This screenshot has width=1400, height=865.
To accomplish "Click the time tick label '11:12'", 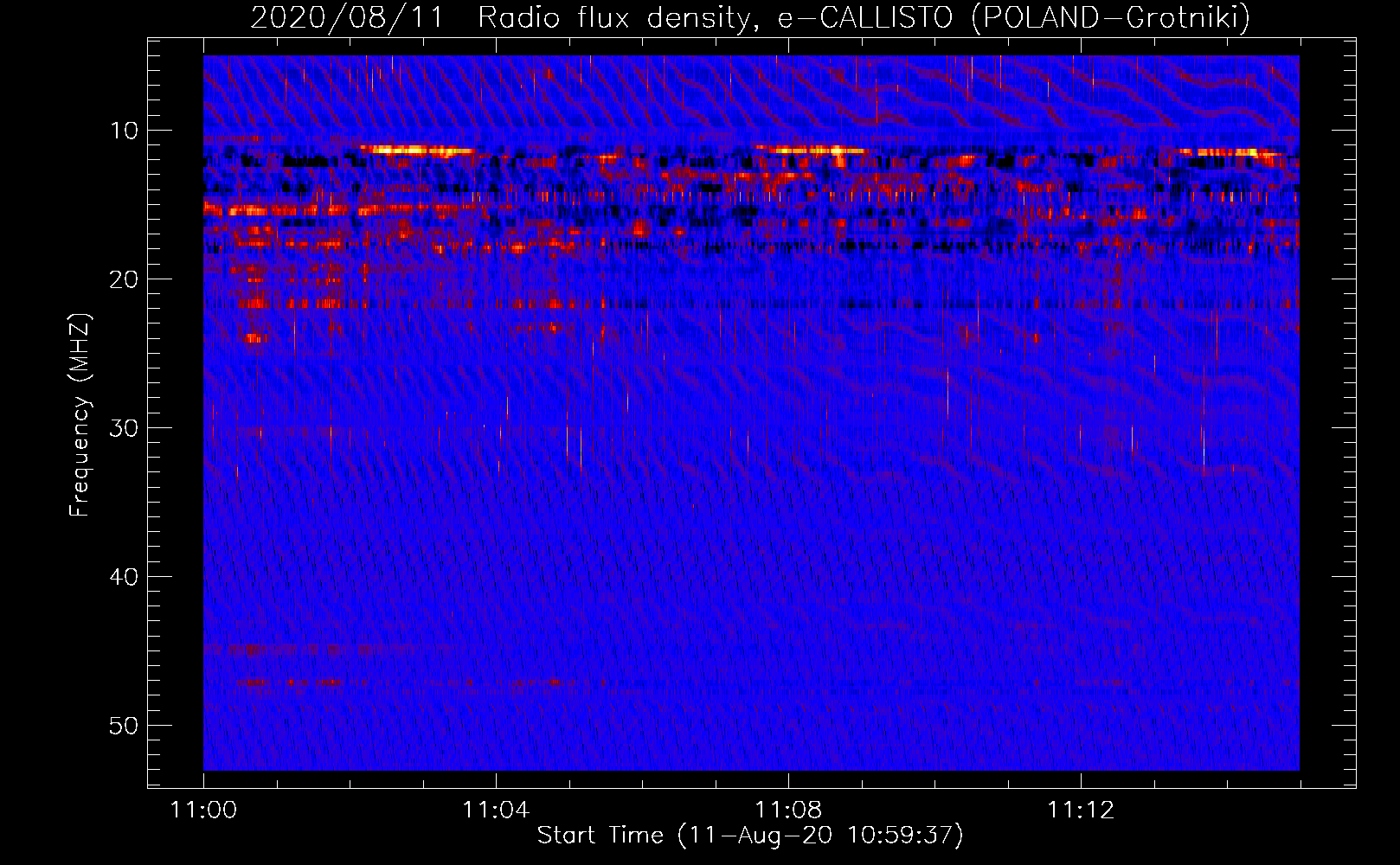I will pyautogui.click(x=1081, y=811).
